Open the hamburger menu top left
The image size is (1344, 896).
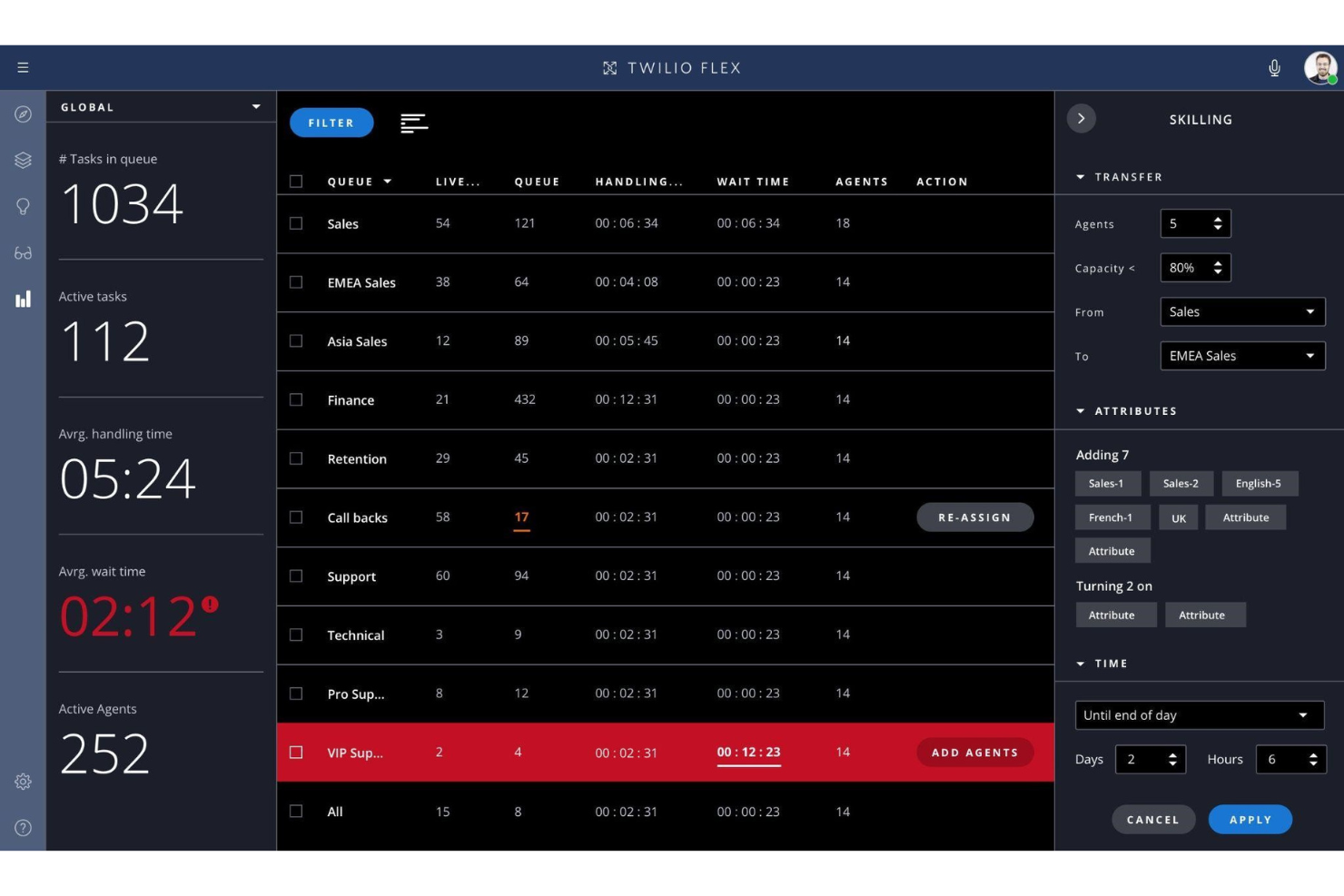(23, 67)
